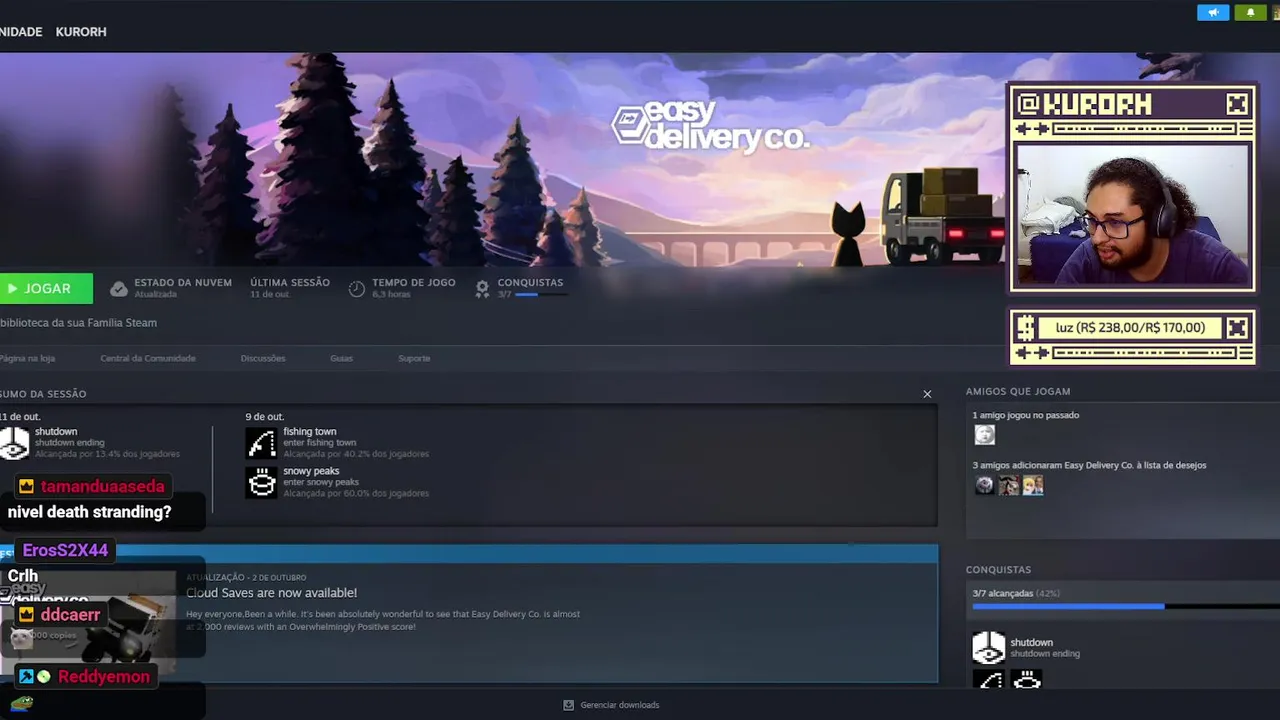Click the @KURORH overlay title
The width and height of the screenshot is (1280, 720).
click(1086, 104)
